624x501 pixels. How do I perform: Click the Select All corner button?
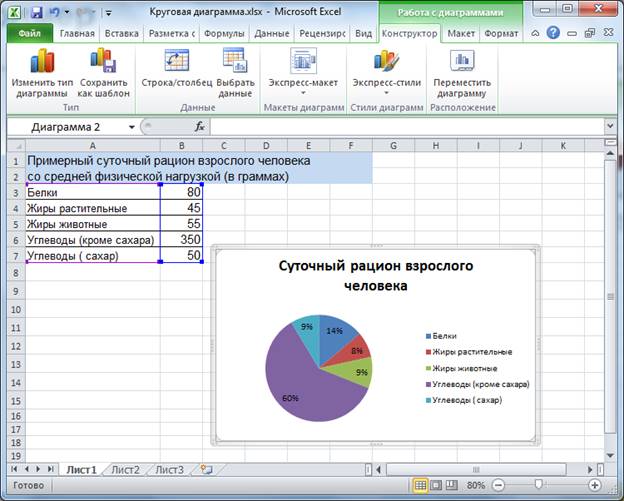[16, 146]
